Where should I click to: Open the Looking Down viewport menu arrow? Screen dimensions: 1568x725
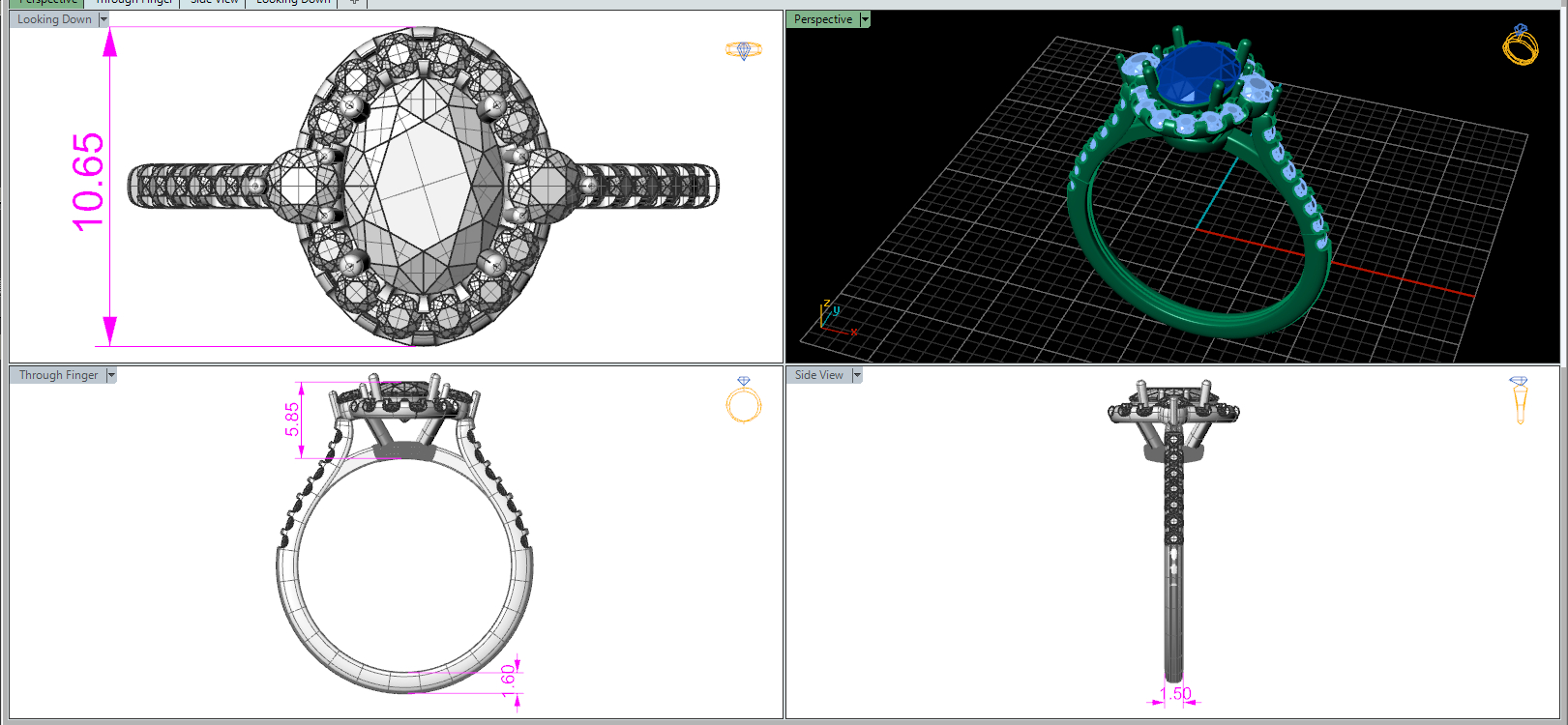point(104,19)
